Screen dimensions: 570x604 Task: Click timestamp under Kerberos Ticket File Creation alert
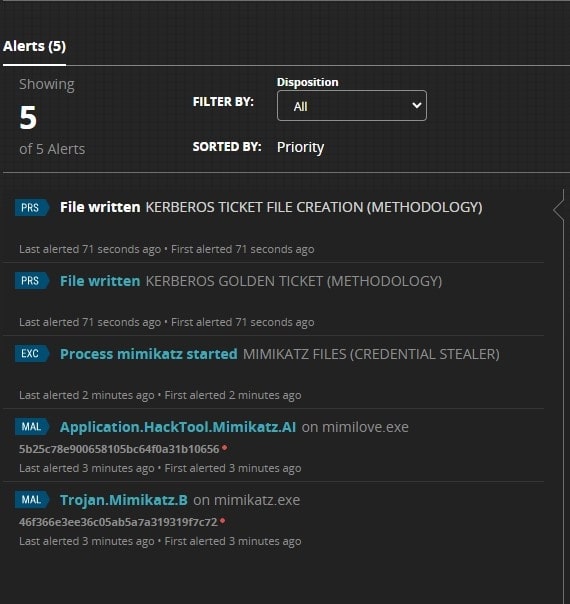coord(167,249)
